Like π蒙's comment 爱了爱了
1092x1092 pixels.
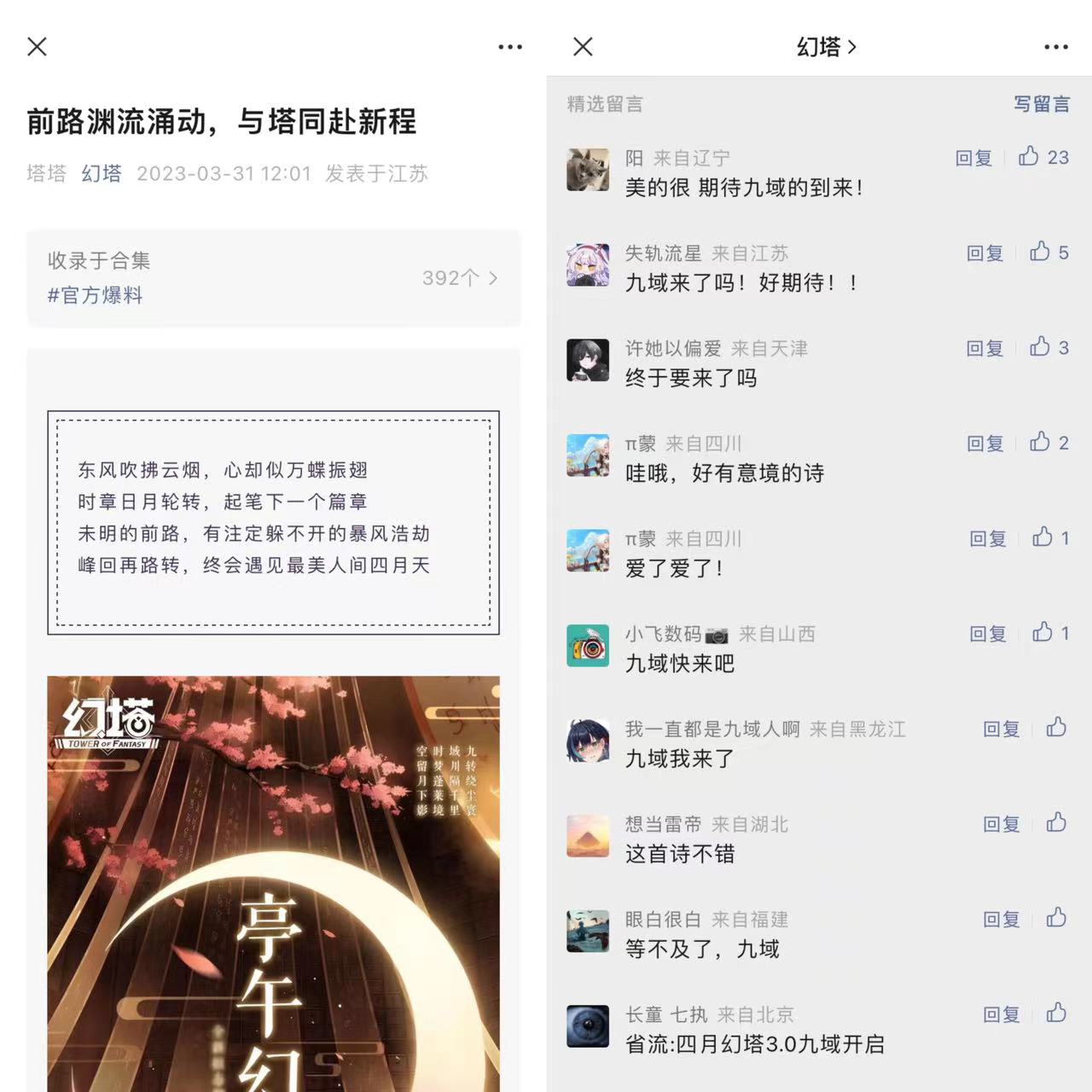click(x=1043, y=537)
